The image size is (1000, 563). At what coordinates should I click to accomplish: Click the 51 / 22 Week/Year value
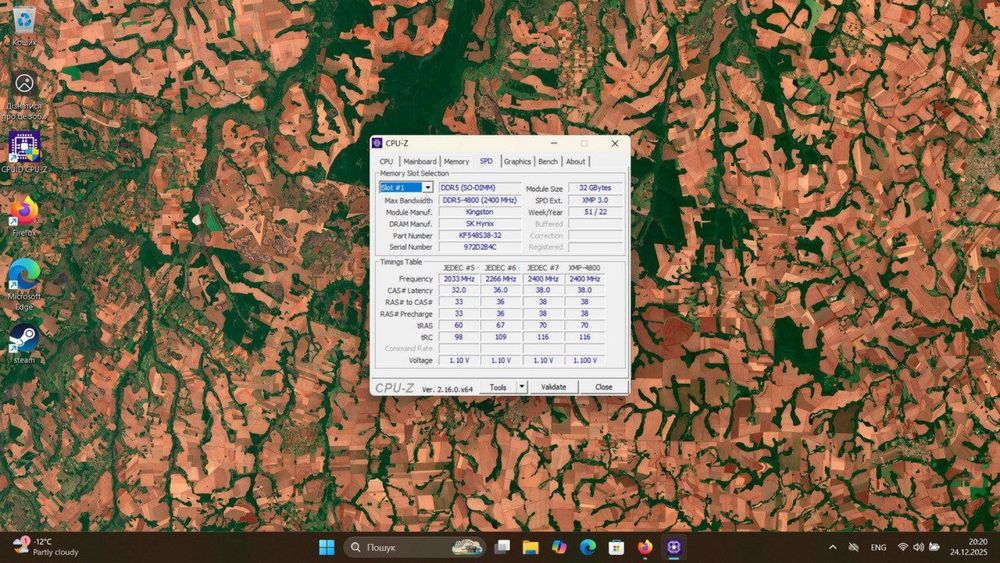click(x=595, y=212)
